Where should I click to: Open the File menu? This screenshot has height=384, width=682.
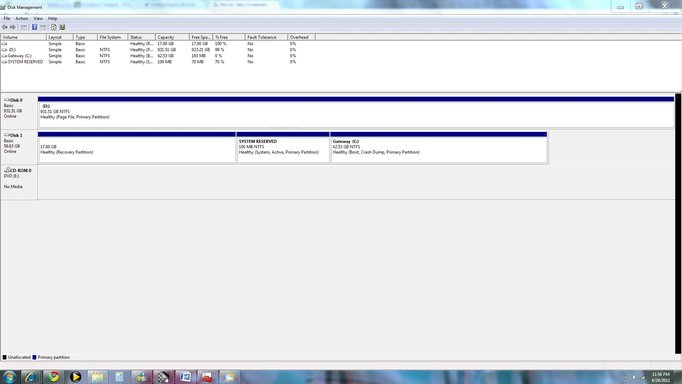[7, 18]
